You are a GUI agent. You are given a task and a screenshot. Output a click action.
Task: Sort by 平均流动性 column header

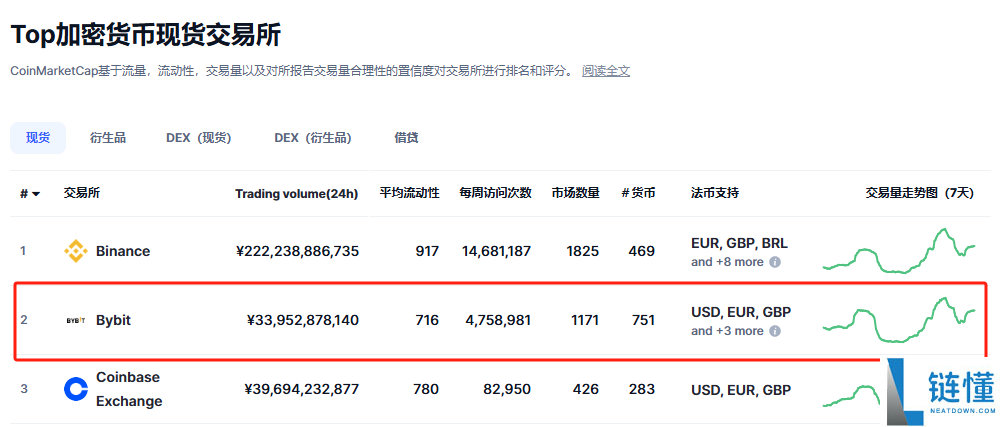[x=409, y=193]
